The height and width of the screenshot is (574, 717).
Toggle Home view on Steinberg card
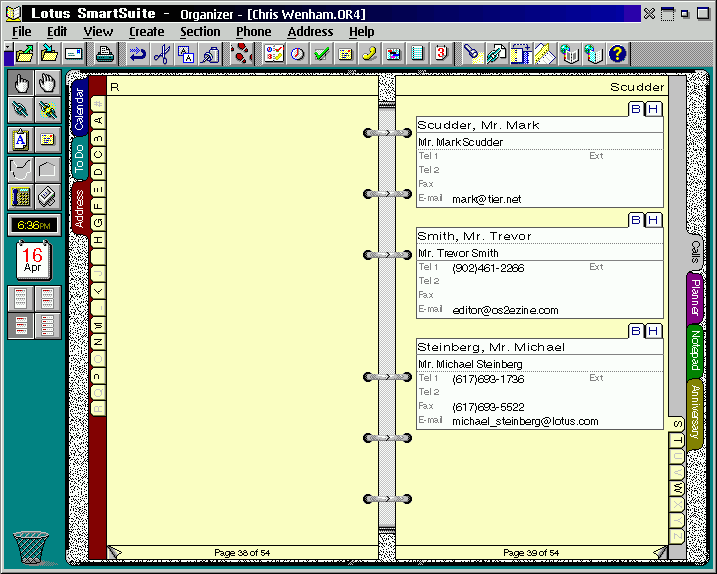point(653,331)
